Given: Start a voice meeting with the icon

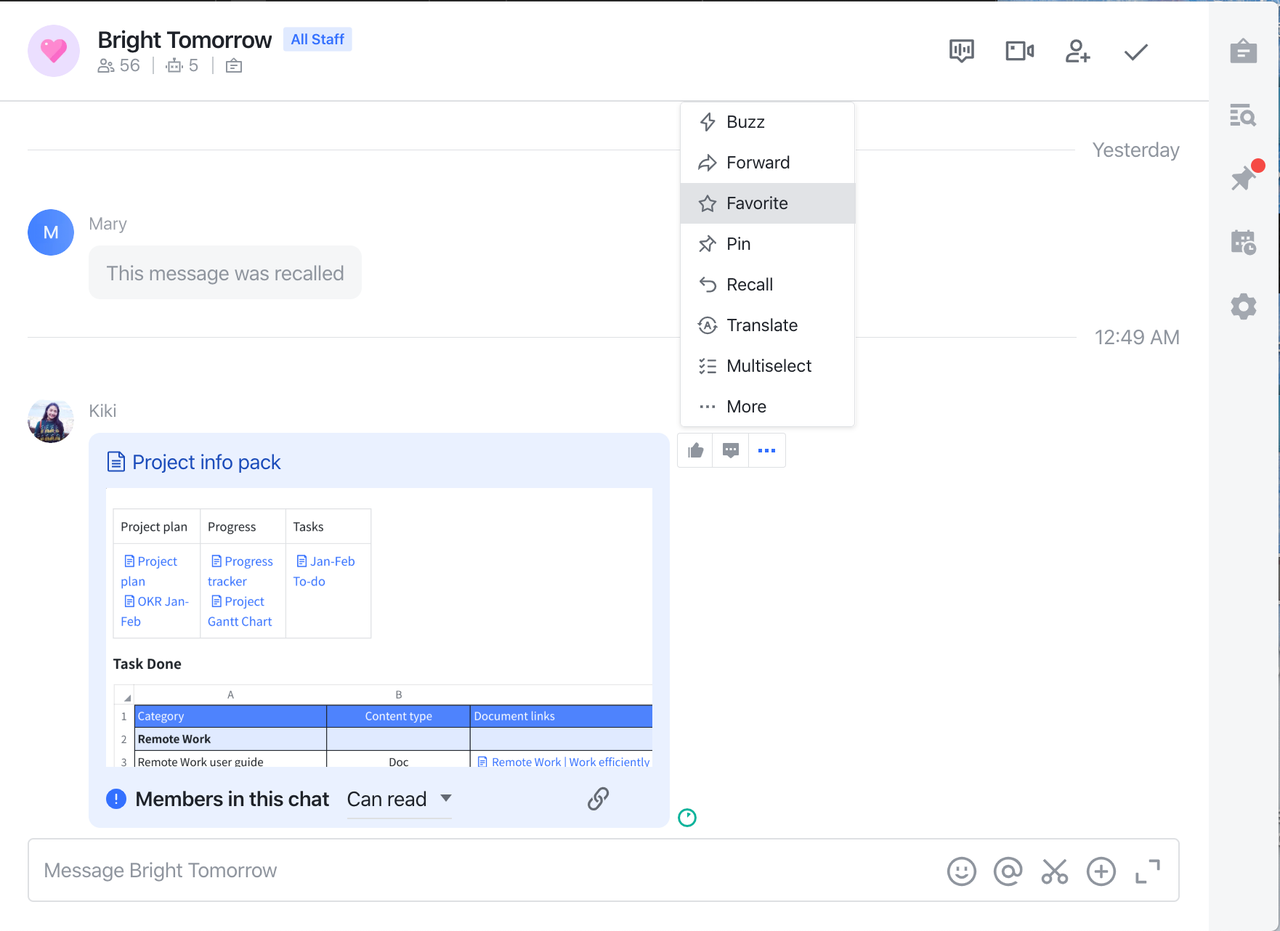Looking at the screenshot, I should [961, 51].
